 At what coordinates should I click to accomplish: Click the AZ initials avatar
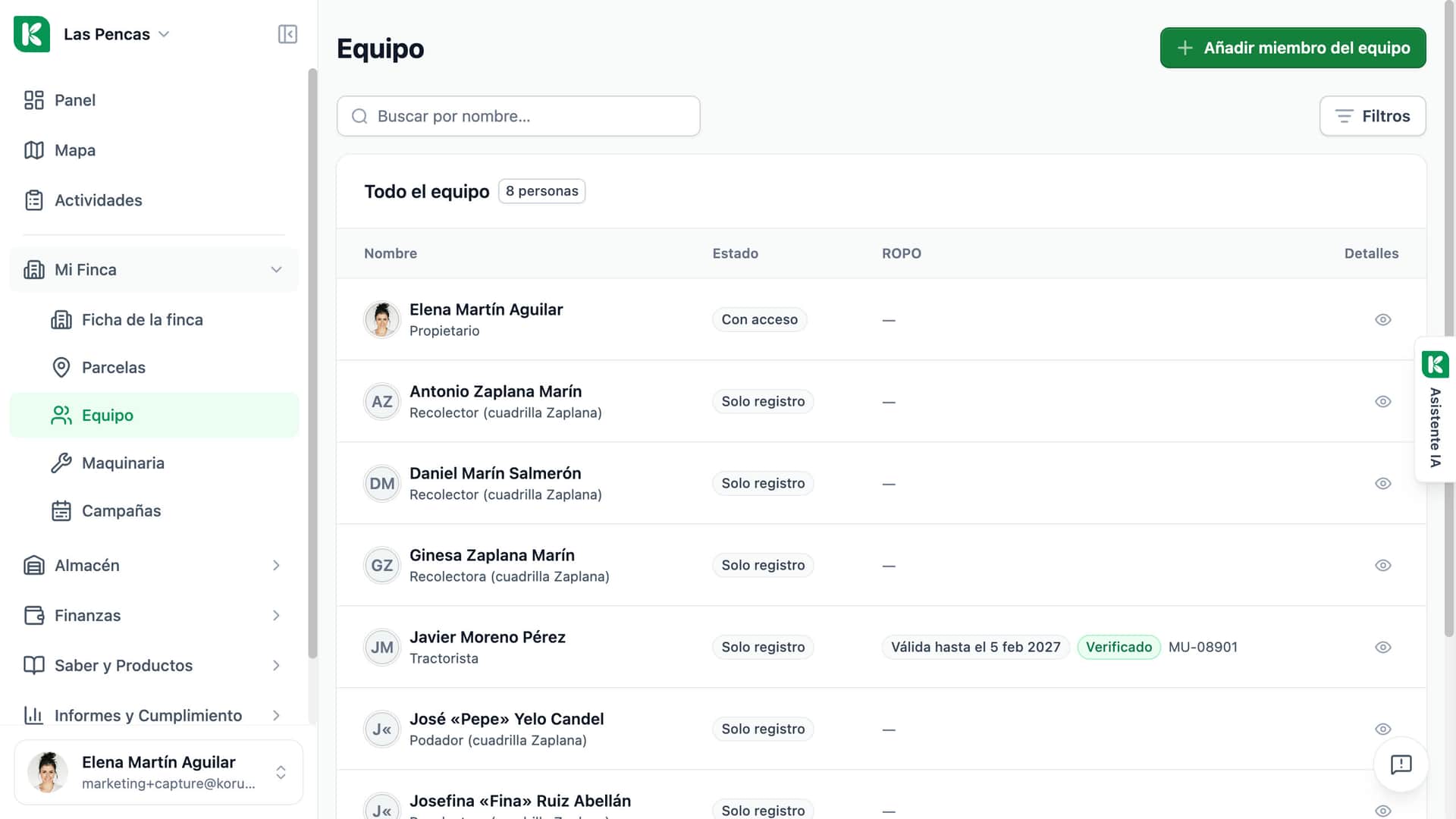[382, 401]
